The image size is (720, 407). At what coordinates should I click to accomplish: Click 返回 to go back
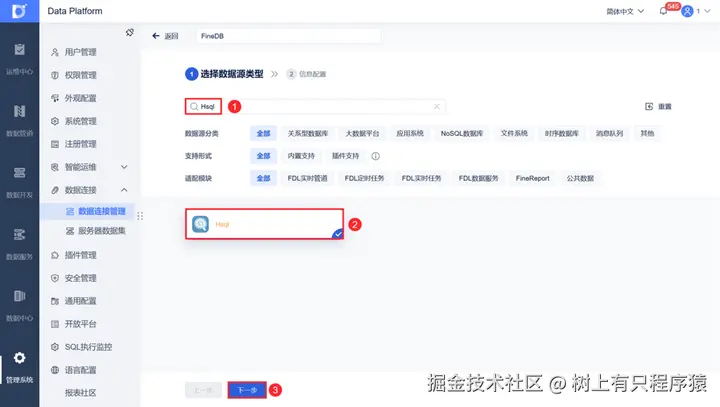click(171, 36)
